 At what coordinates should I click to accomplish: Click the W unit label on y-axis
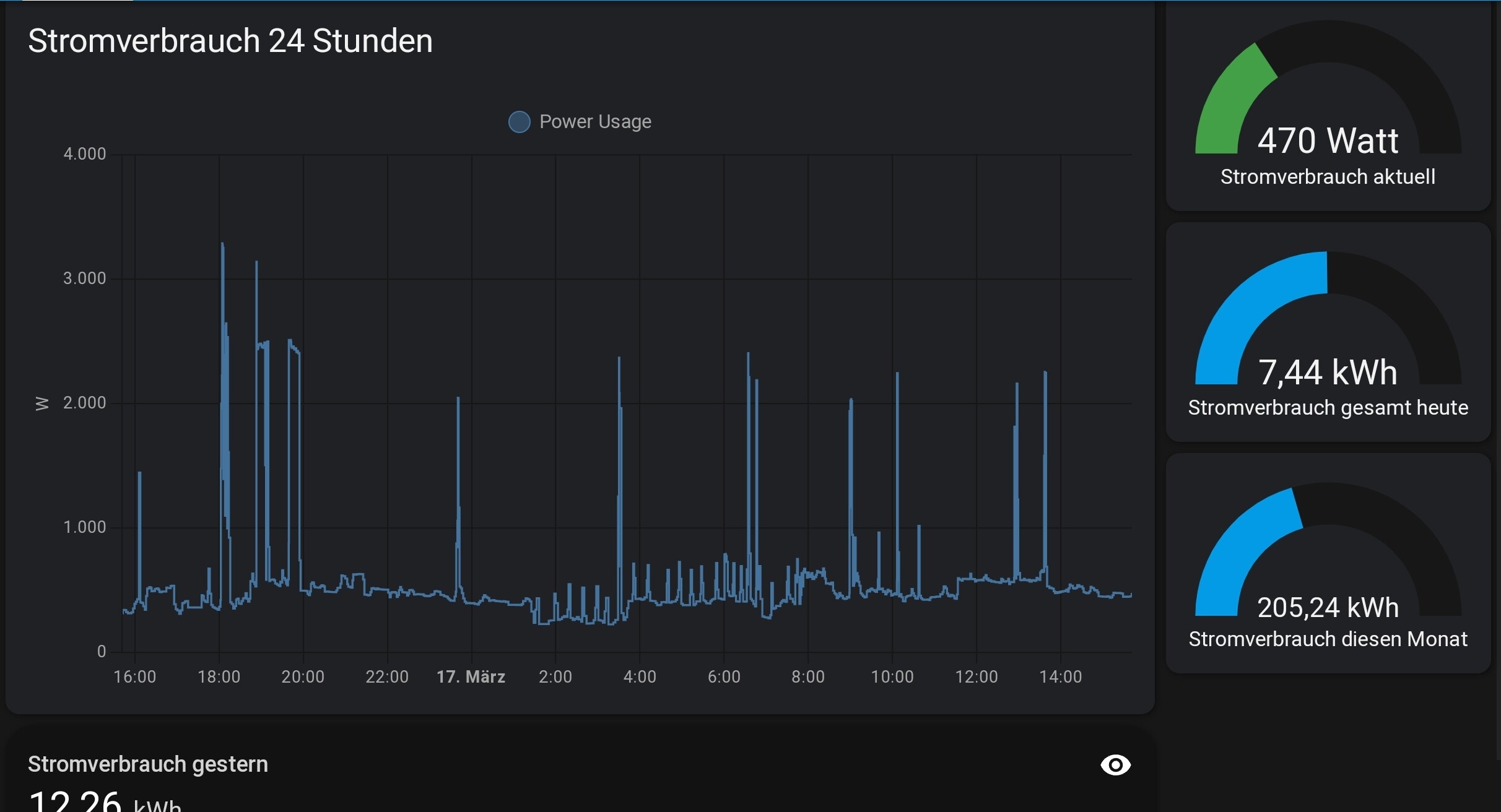(41, 404)
